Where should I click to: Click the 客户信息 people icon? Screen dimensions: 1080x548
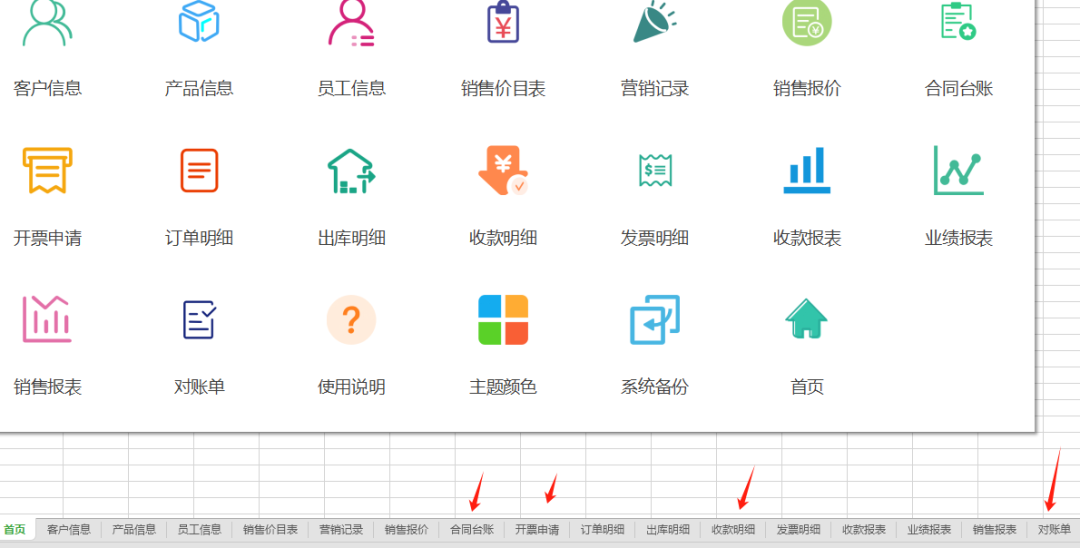[47, 22]
